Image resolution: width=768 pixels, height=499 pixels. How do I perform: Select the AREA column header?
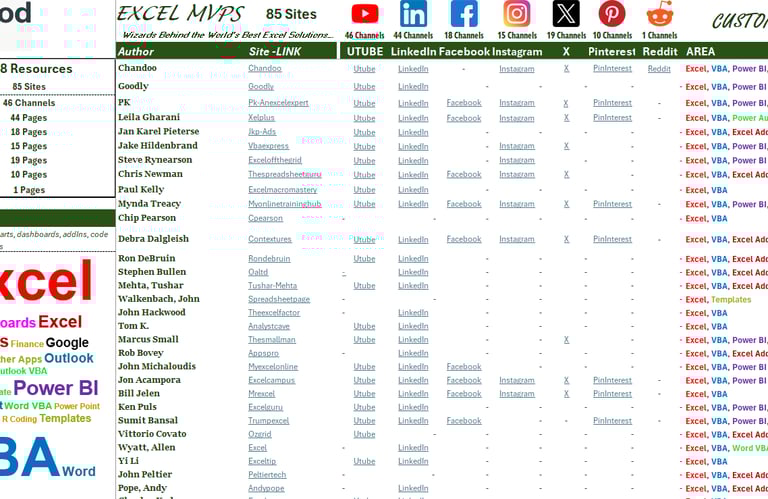click(x=700, y=51)
